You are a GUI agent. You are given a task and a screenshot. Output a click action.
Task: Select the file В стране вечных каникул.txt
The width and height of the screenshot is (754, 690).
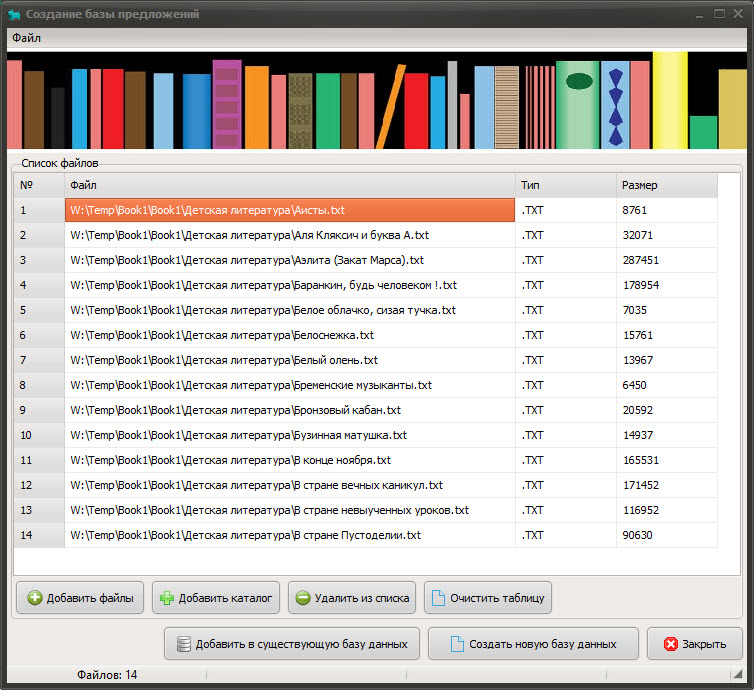tap(290, 485)
